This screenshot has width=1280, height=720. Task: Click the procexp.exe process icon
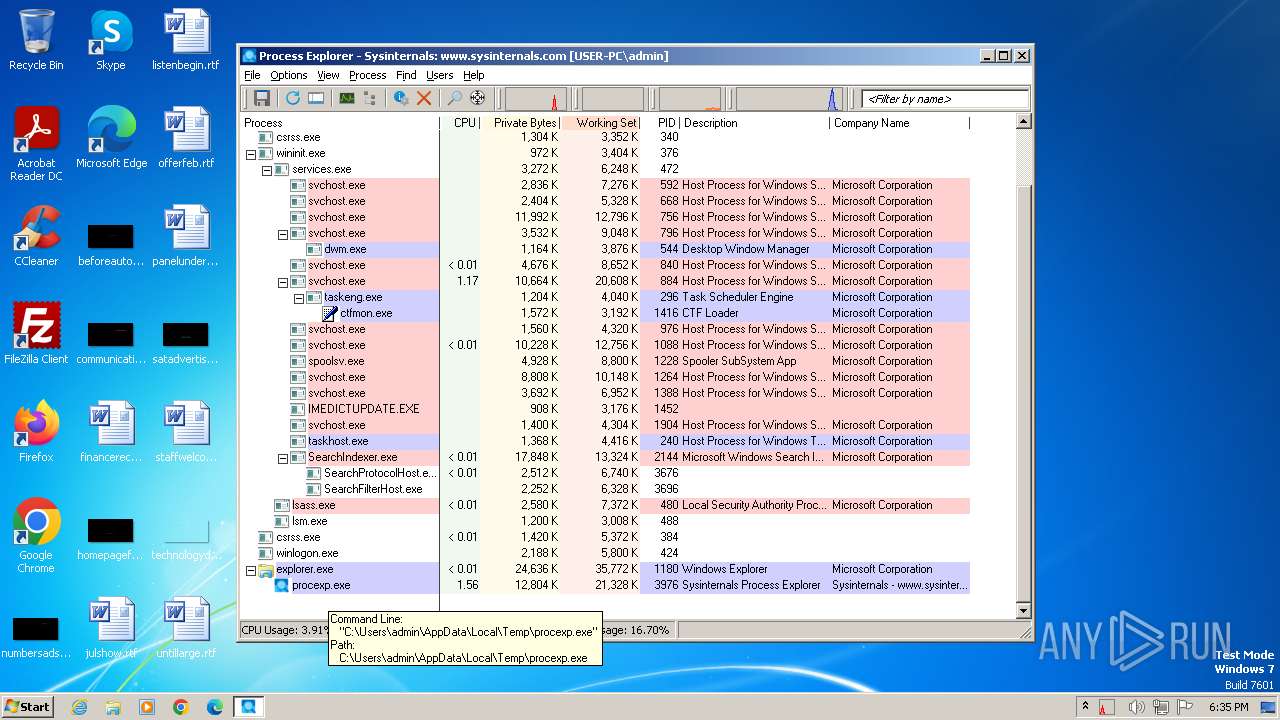pyautogui.click(x=282, y=585)
